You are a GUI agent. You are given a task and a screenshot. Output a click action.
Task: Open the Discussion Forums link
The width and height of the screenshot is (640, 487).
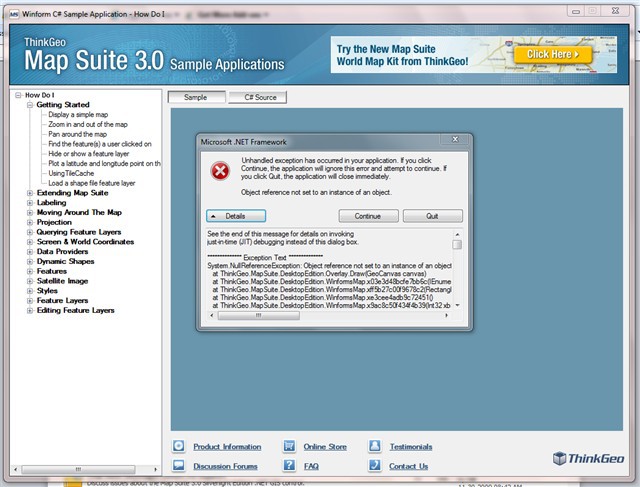click(225, 466)
